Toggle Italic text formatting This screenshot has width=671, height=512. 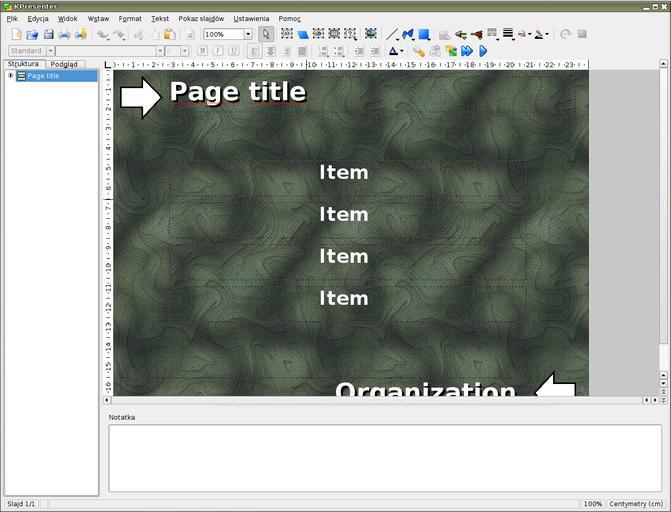(218, 50)
